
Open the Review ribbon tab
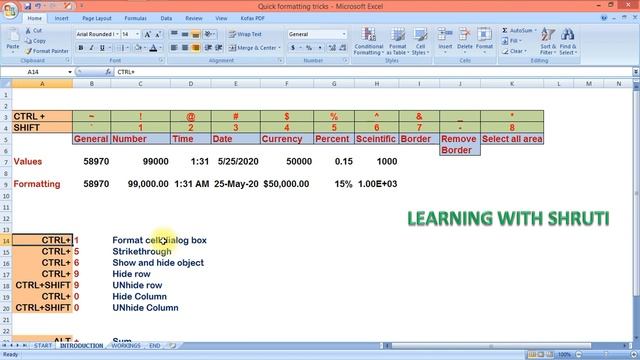point(193,18)
